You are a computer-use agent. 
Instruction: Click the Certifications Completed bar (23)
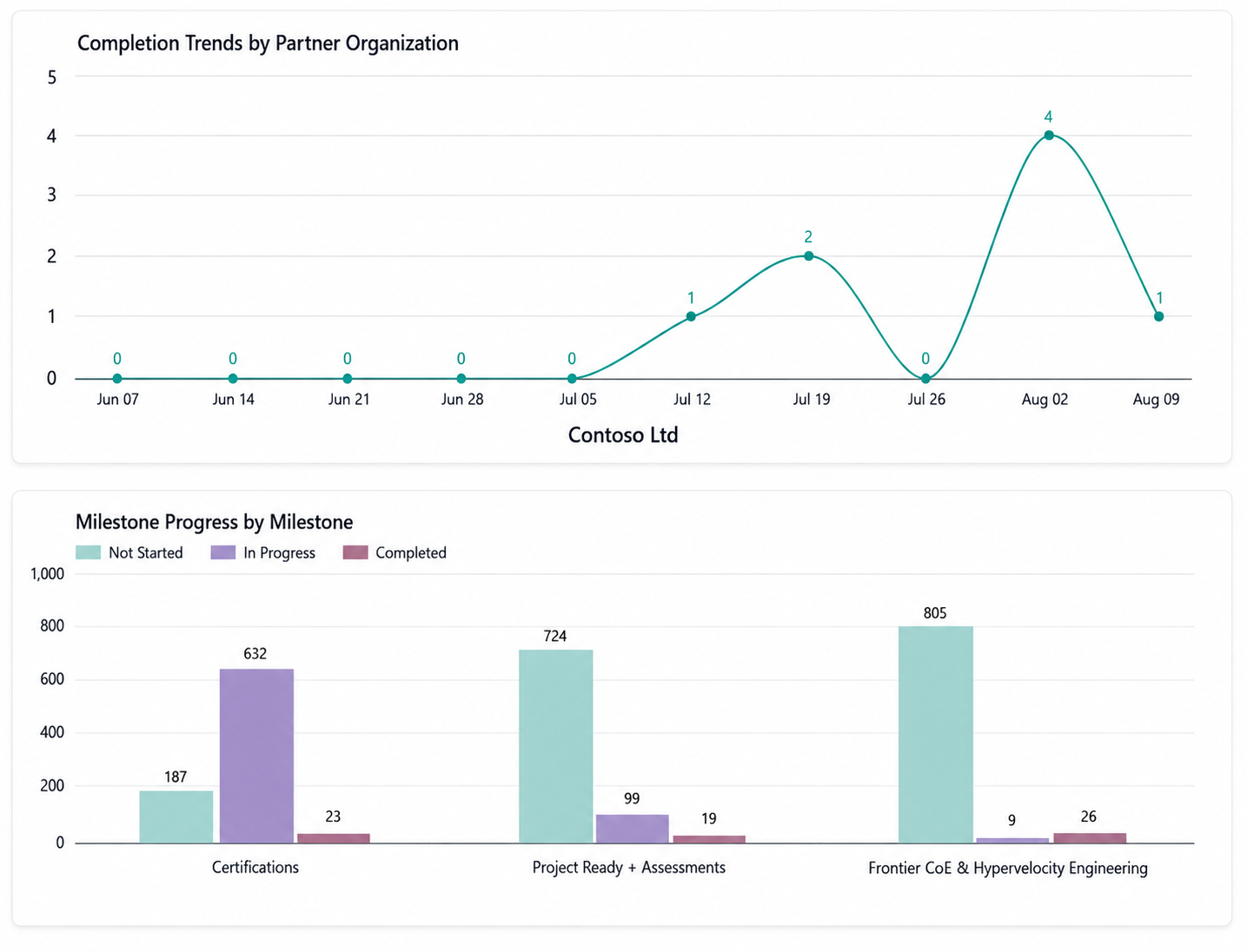point(334,838)
